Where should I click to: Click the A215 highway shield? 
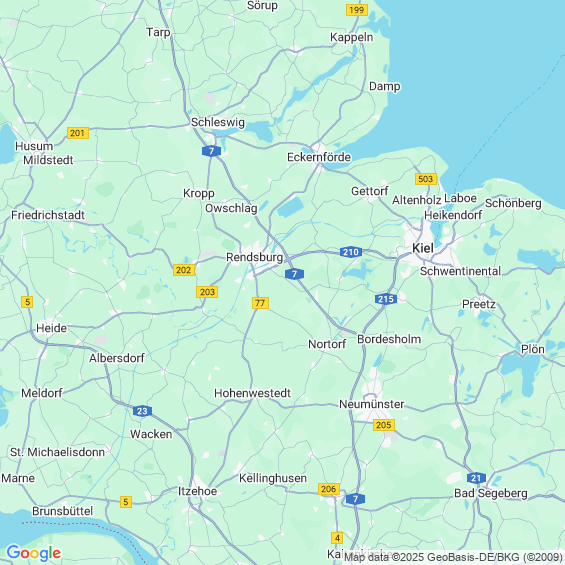point(386,299)
